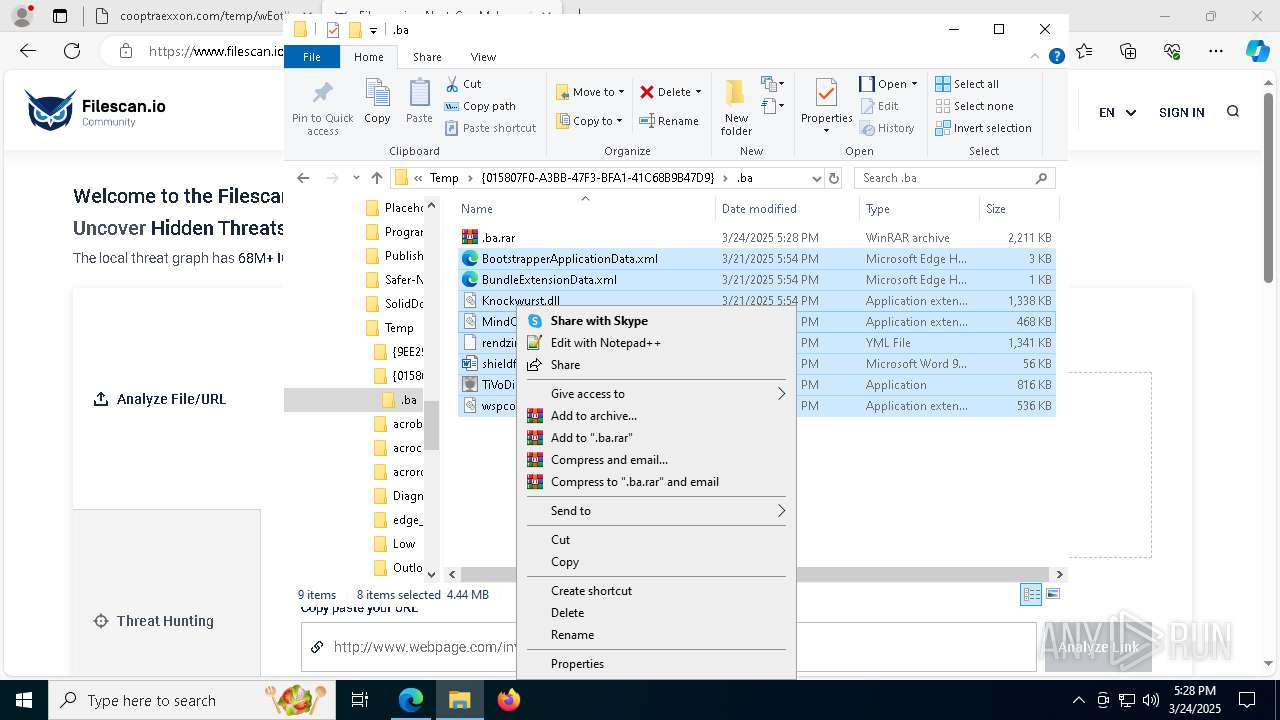1280x720 pixels.
Task: Go up one folder level arrow
Action: pyautogui.click(x=377, y=178)
